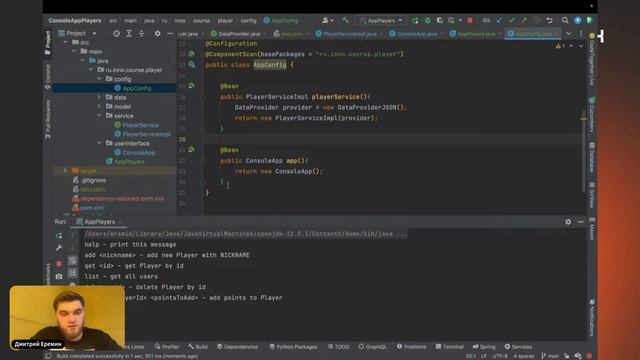Hide the Project tool window
The image size is (640, 360).
coord(170,33)
